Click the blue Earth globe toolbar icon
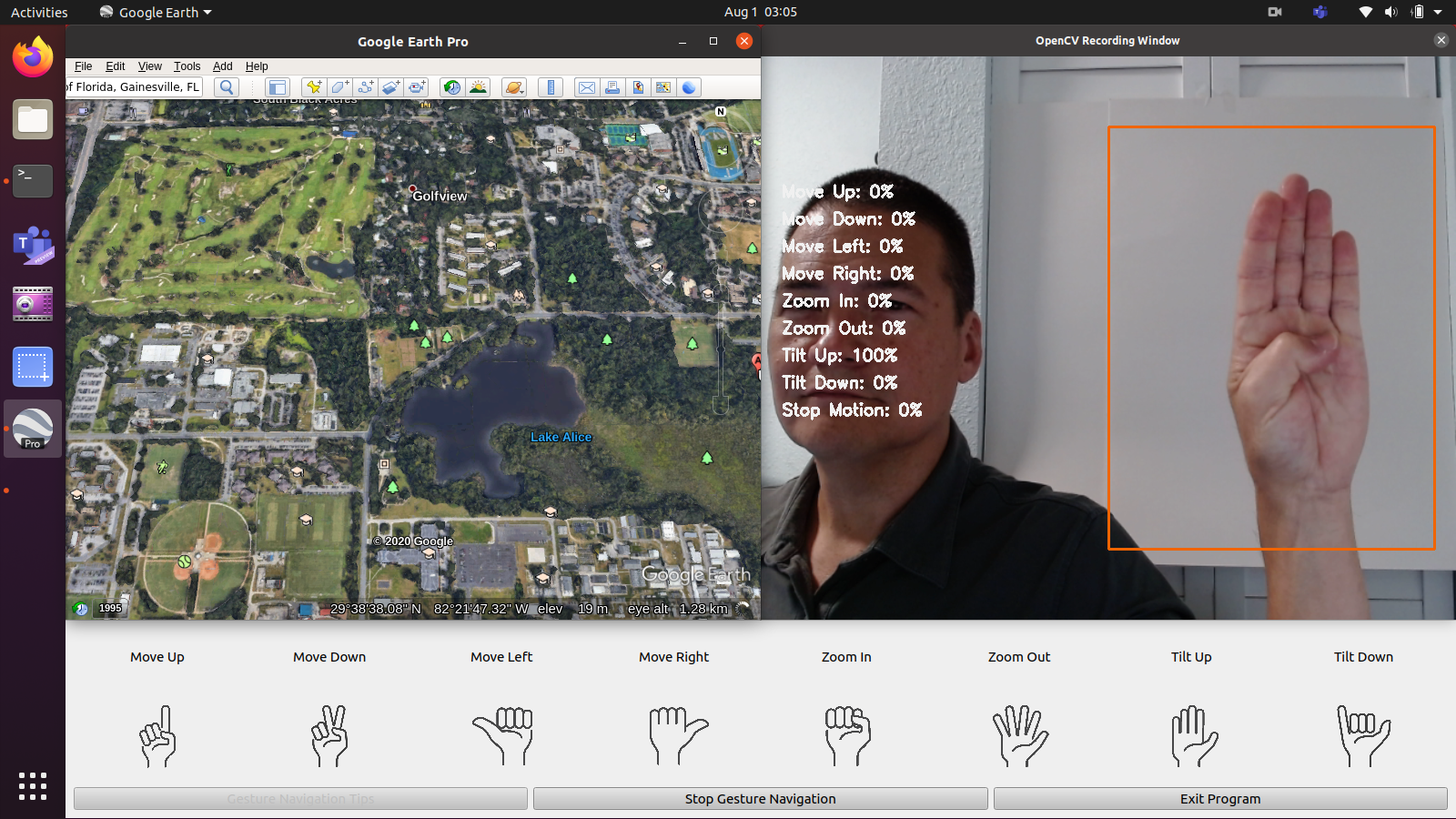Image resolution: width=1456 pixels, height=819 pixels. tap(689, 87)
